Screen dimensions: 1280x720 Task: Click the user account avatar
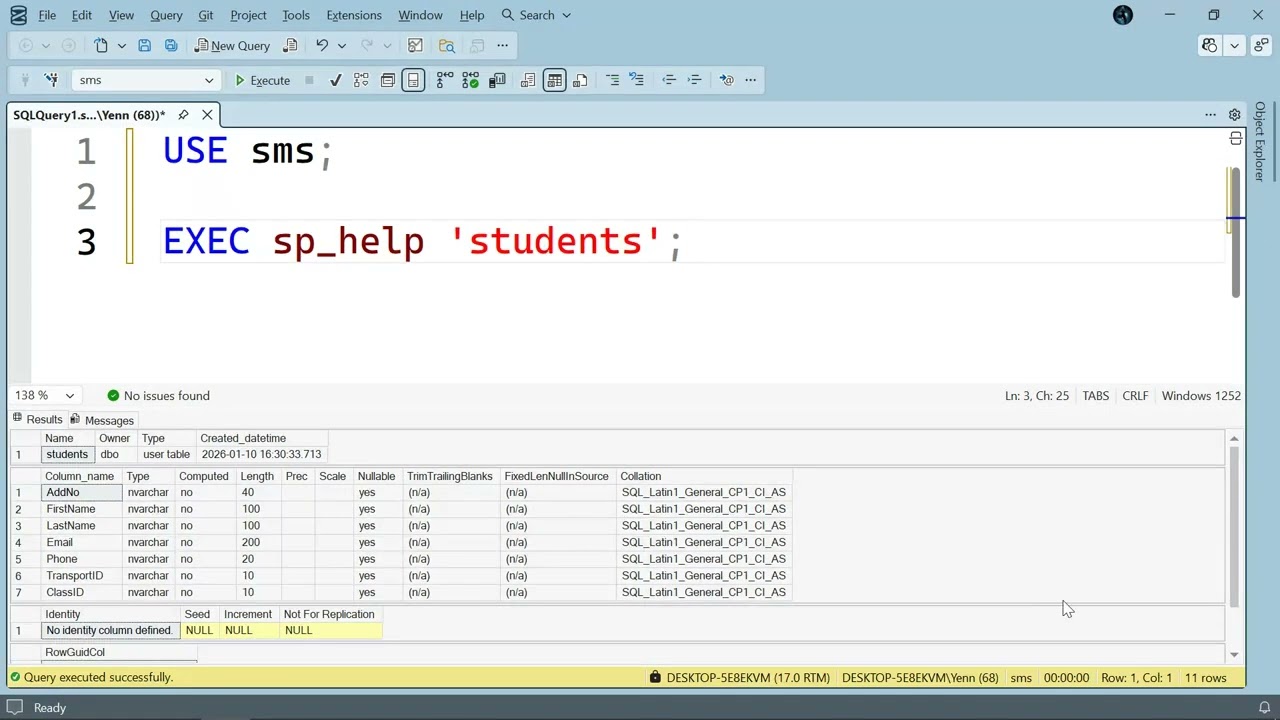coord(1123,15)
